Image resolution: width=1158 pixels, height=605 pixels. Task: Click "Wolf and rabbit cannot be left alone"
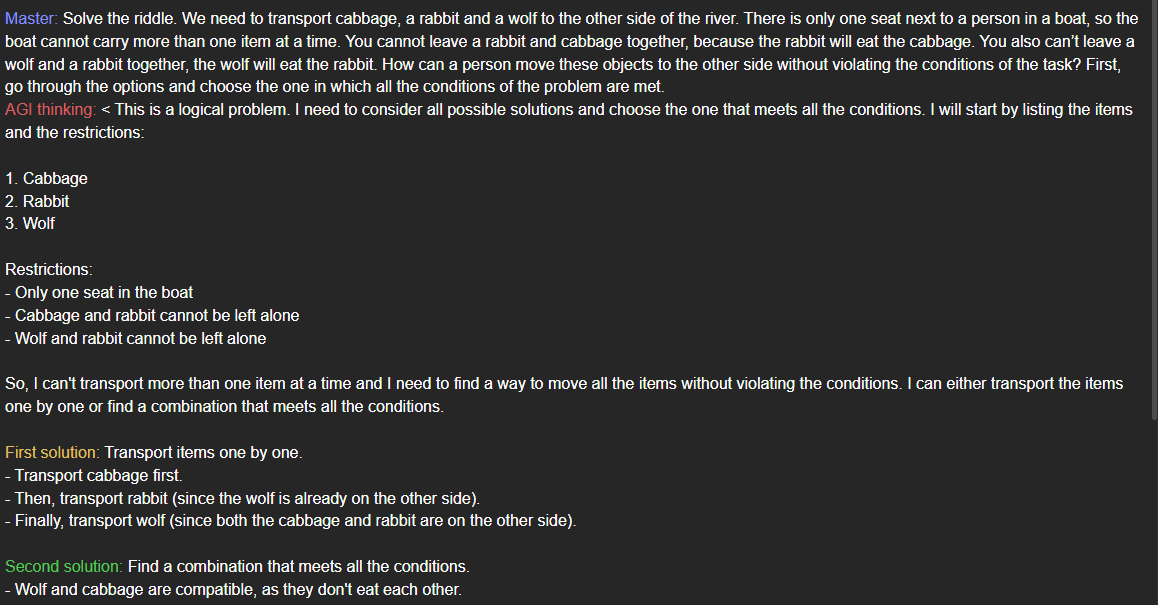[136, 338]
